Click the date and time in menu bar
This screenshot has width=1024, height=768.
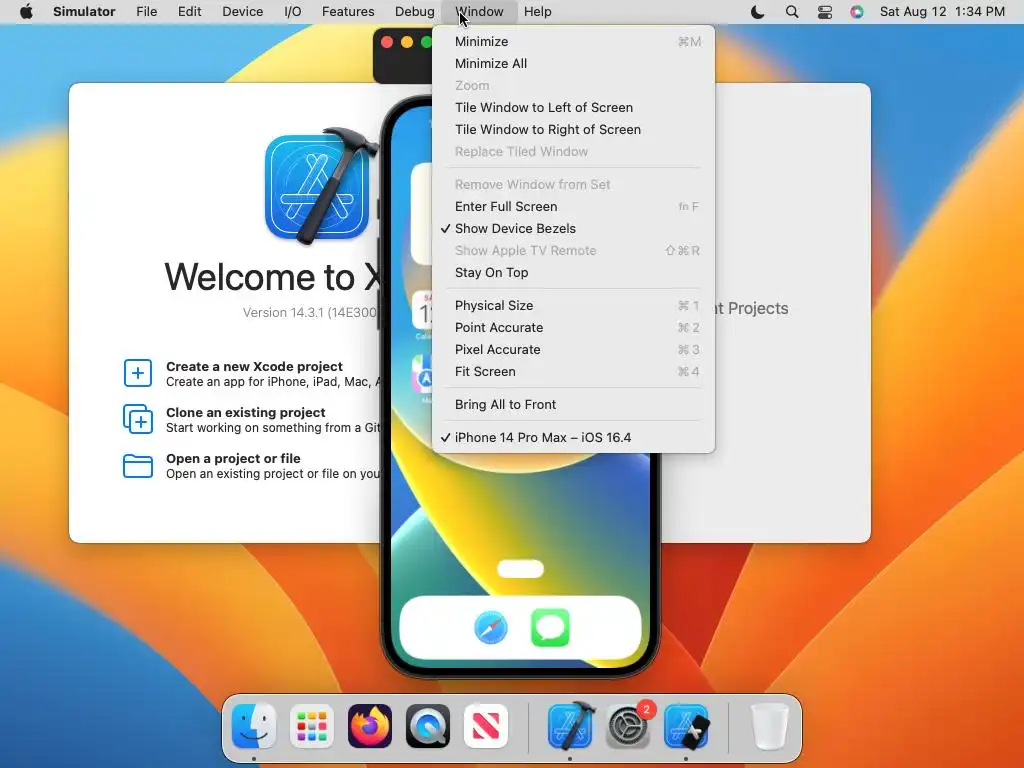(x=942, y=12)
